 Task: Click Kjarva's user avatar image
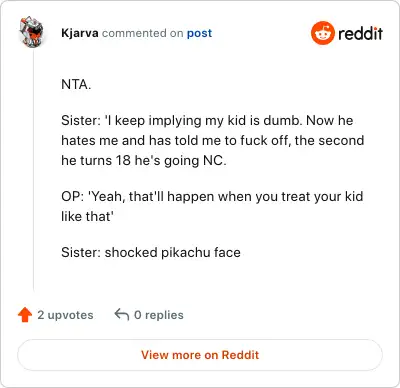coord(31,32)
